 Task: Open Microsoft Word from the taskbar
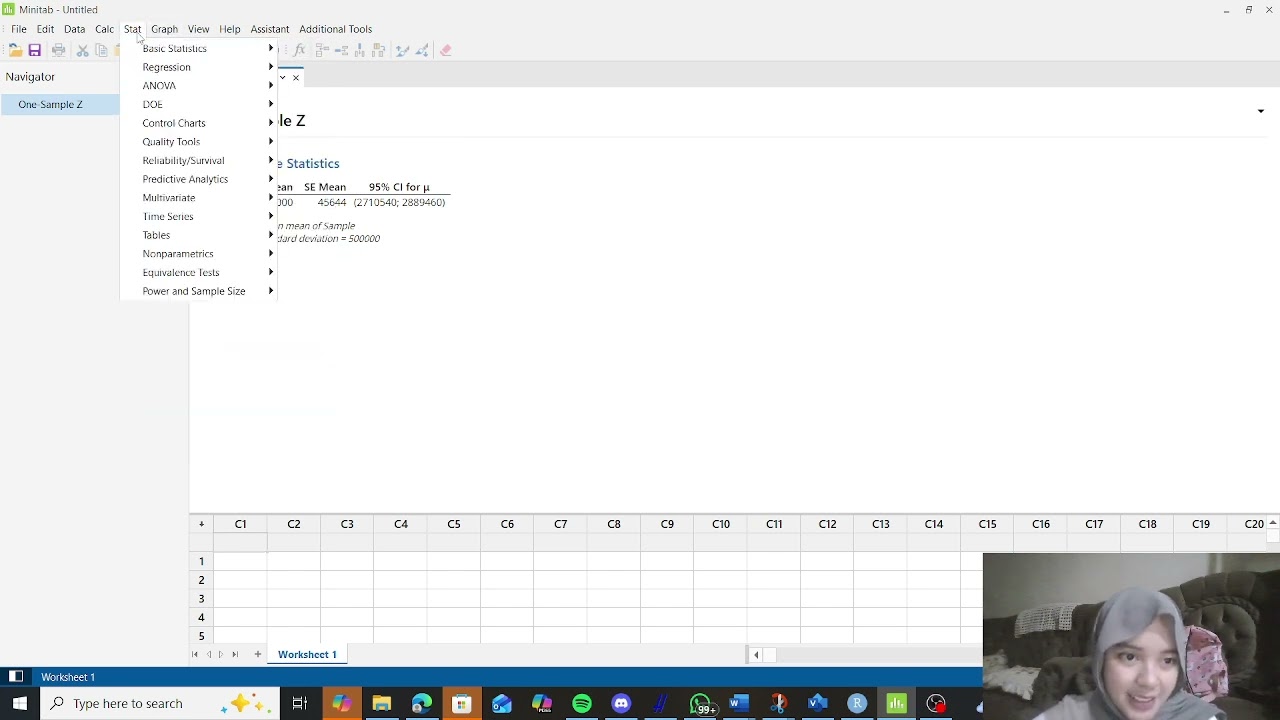tap(738, 703)
